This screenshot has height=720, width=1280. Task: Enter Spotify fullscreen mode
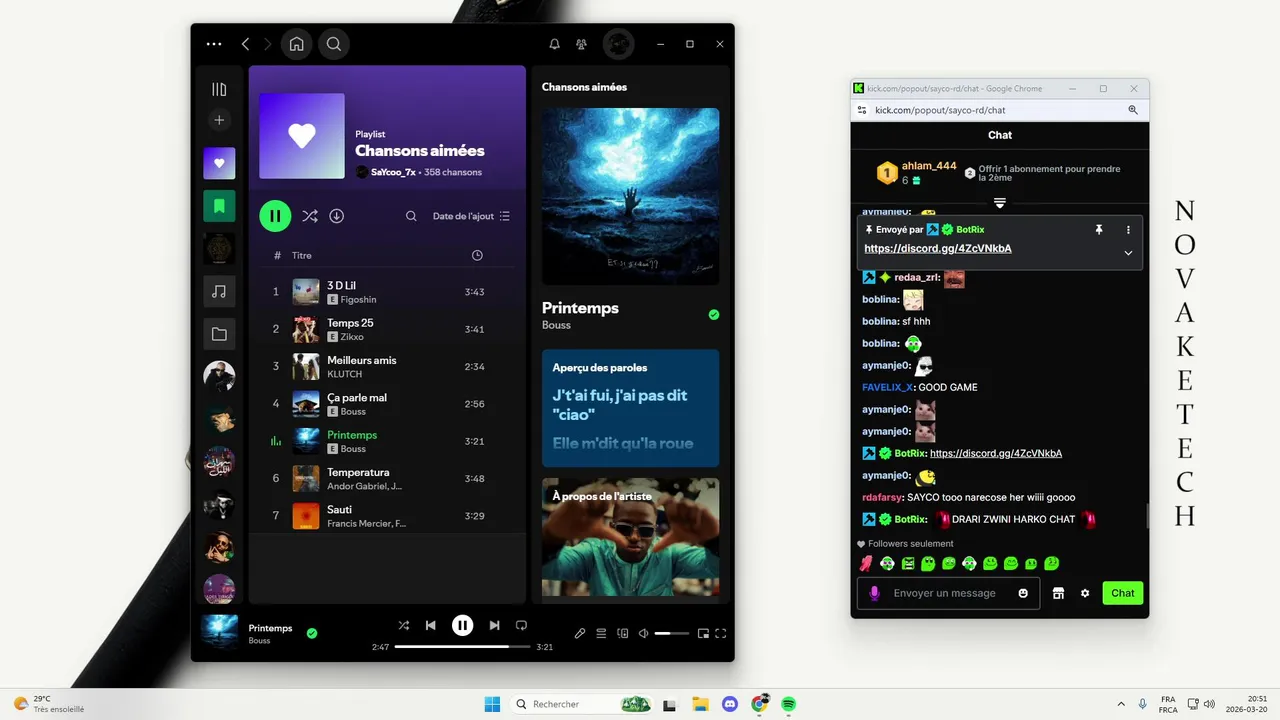(x=720, y=633)
